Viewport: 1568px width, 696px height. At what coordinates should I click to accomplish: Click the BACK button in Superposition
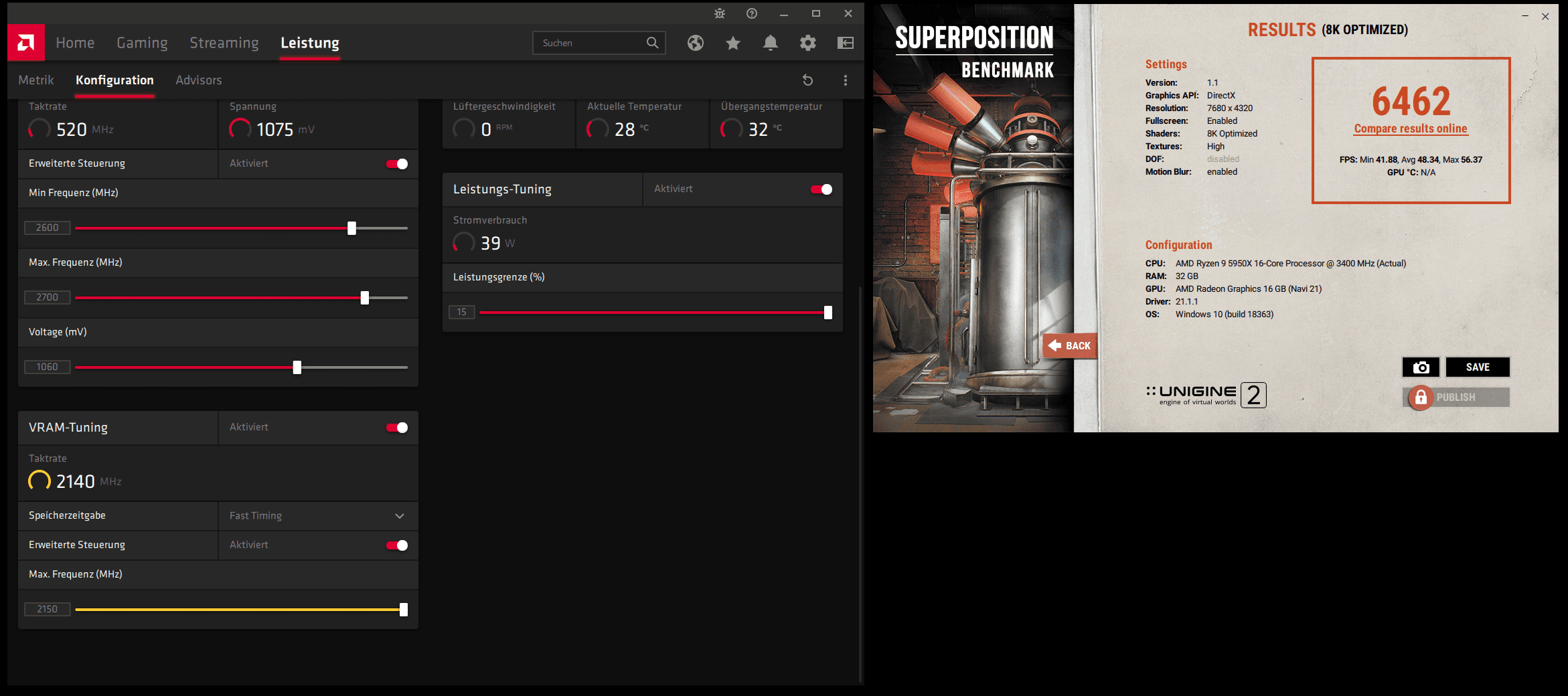[x=1069, y=345]
